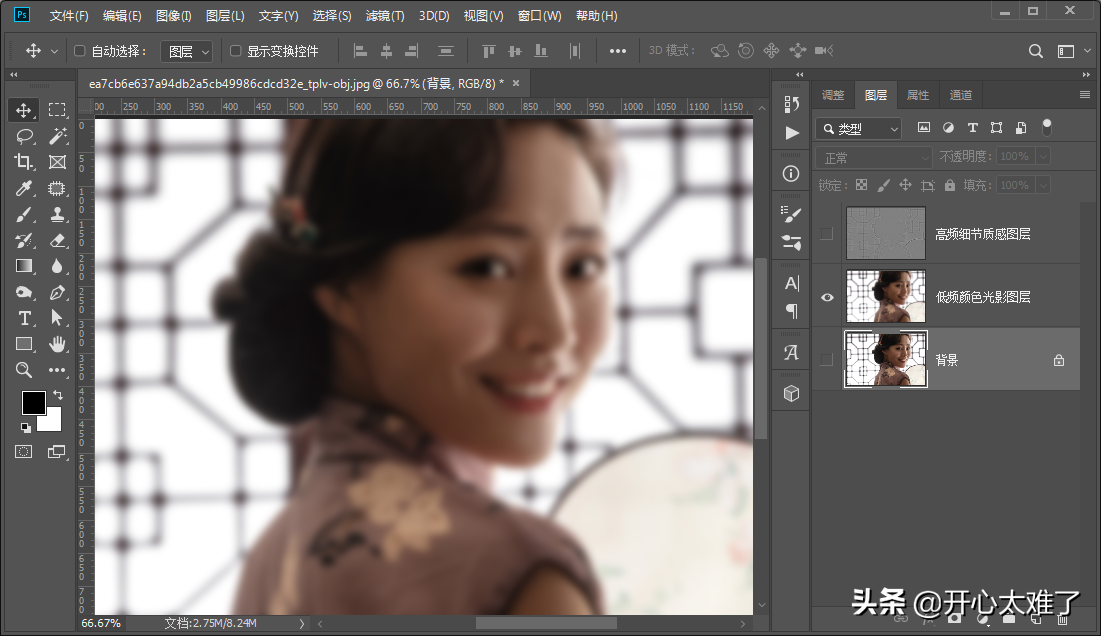Select the 高频细节质感图层 layer thumbnail
The width and height of the screenshot is (1101, 636).
point(885,234)
